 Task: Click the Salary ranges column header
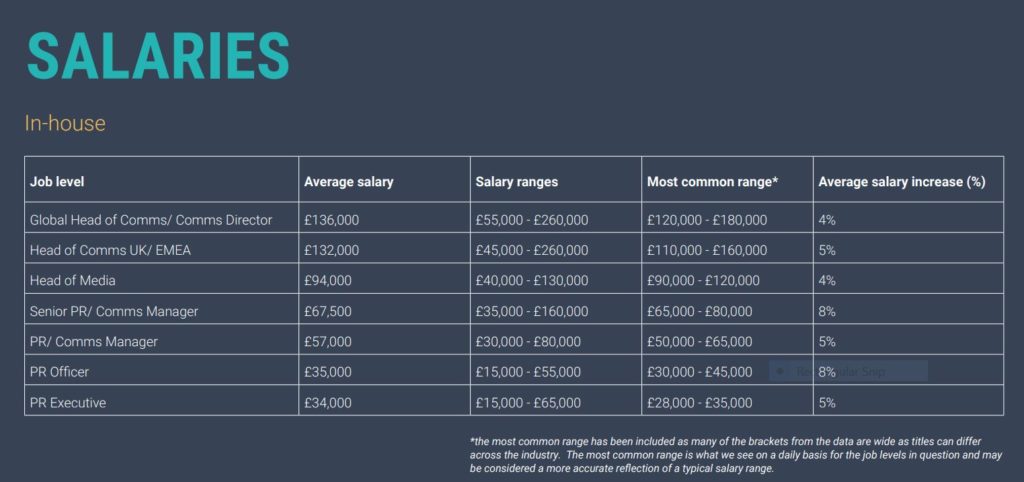[517, 182]
